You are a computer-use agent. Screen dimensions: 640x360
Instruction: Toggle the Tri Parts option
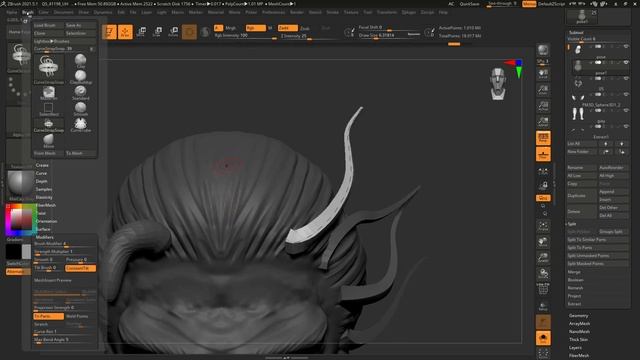pyautogui.click(x=49, y=316)
